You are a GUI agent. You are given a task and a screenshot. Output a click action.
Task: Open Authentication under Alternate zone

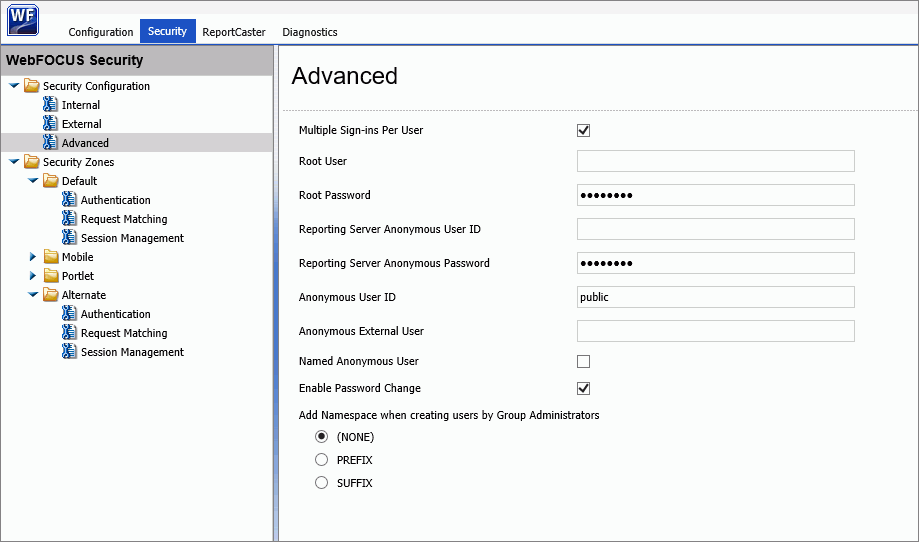115,314
